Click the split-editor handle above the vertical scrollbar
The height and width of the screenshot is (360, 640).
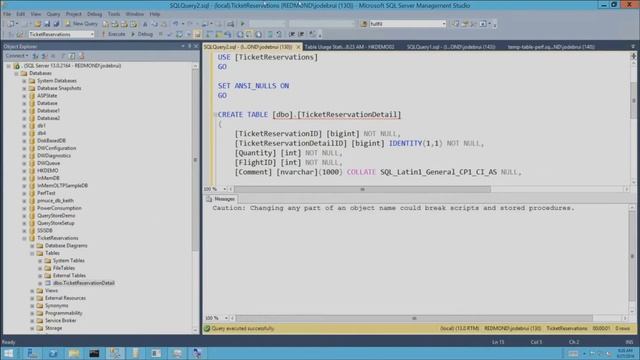[x=633, y=56]
